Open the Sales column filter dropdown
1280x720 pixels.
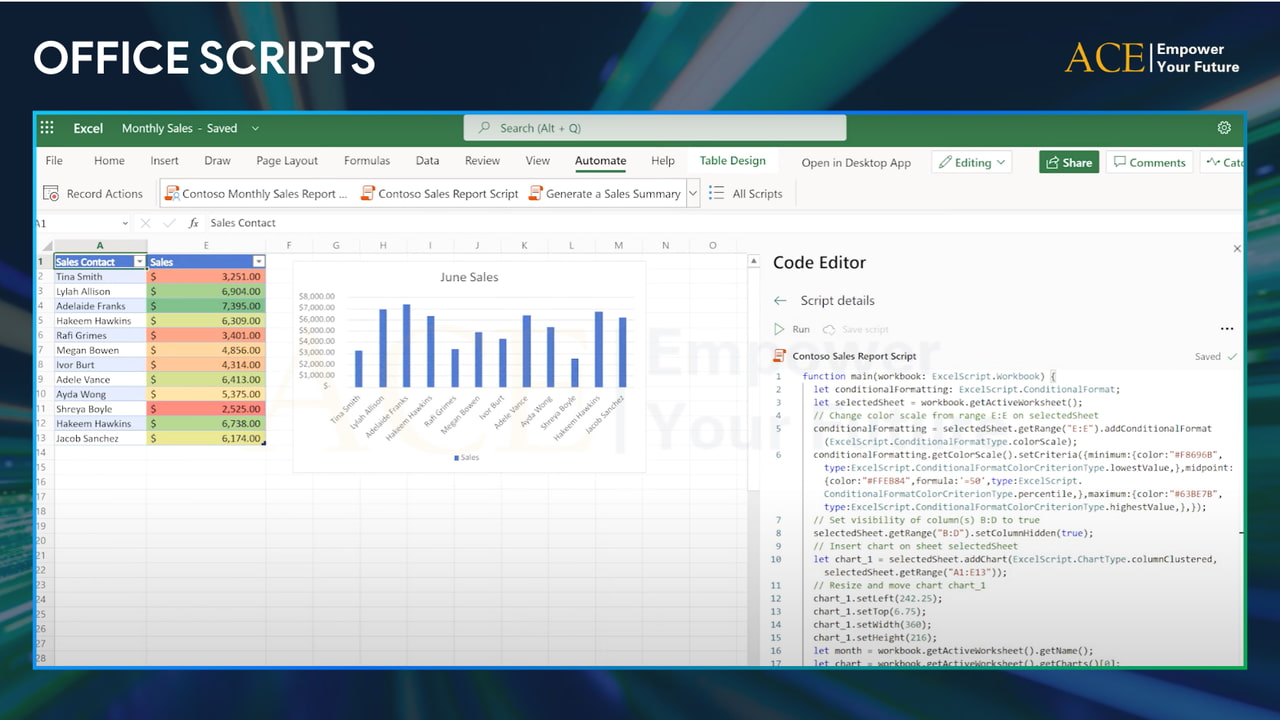(x=259, y=262)
